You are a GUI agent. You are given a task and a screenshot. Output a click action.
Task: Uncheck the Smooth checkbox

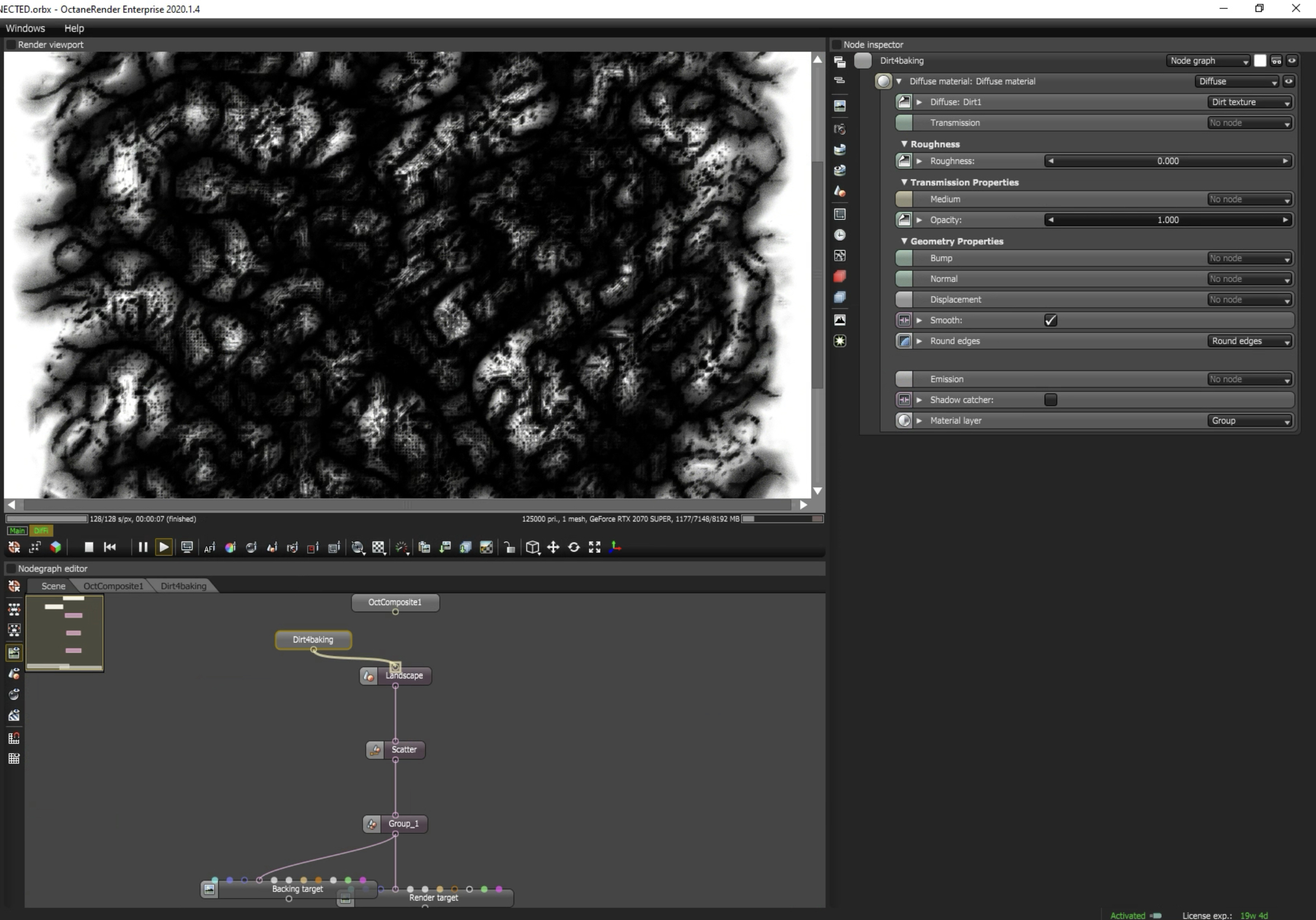[x=1051, y=321]
